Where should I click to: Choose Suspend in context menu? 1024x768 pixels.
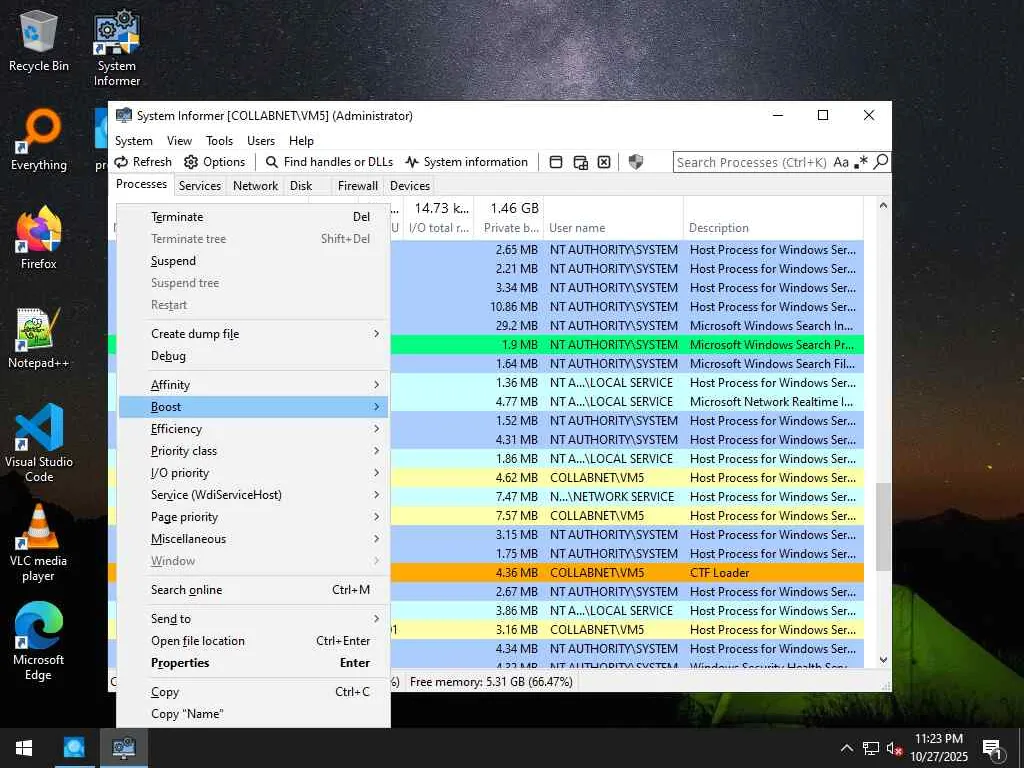(x=253, y=261)
